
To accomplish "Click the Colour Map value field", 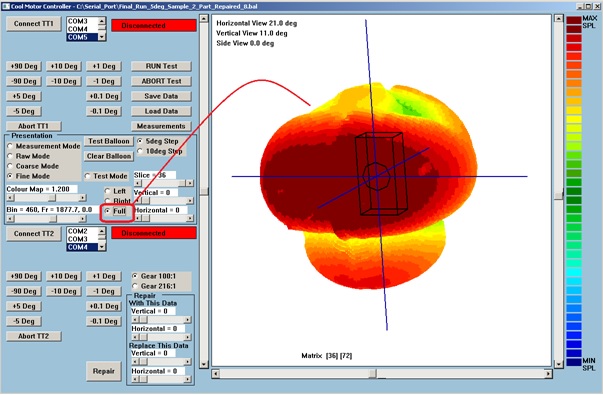I will (x=42, y=189).
